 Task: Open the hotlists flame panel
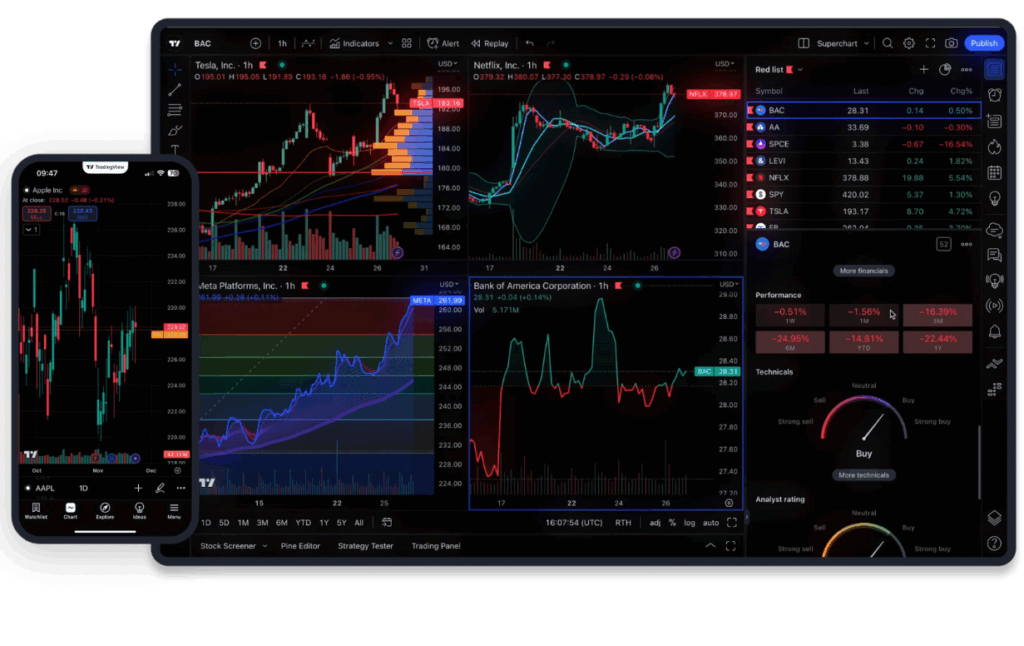pos(995,147)
